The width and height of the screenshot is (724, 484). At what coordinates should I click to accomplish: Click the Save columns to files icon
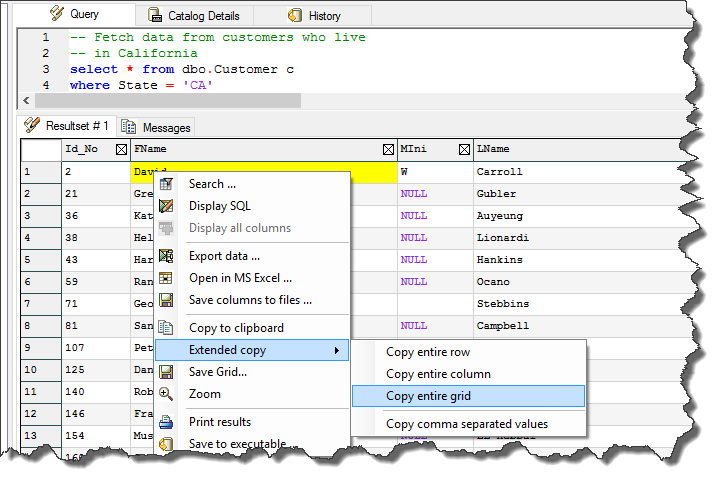[x=167, y=300]
